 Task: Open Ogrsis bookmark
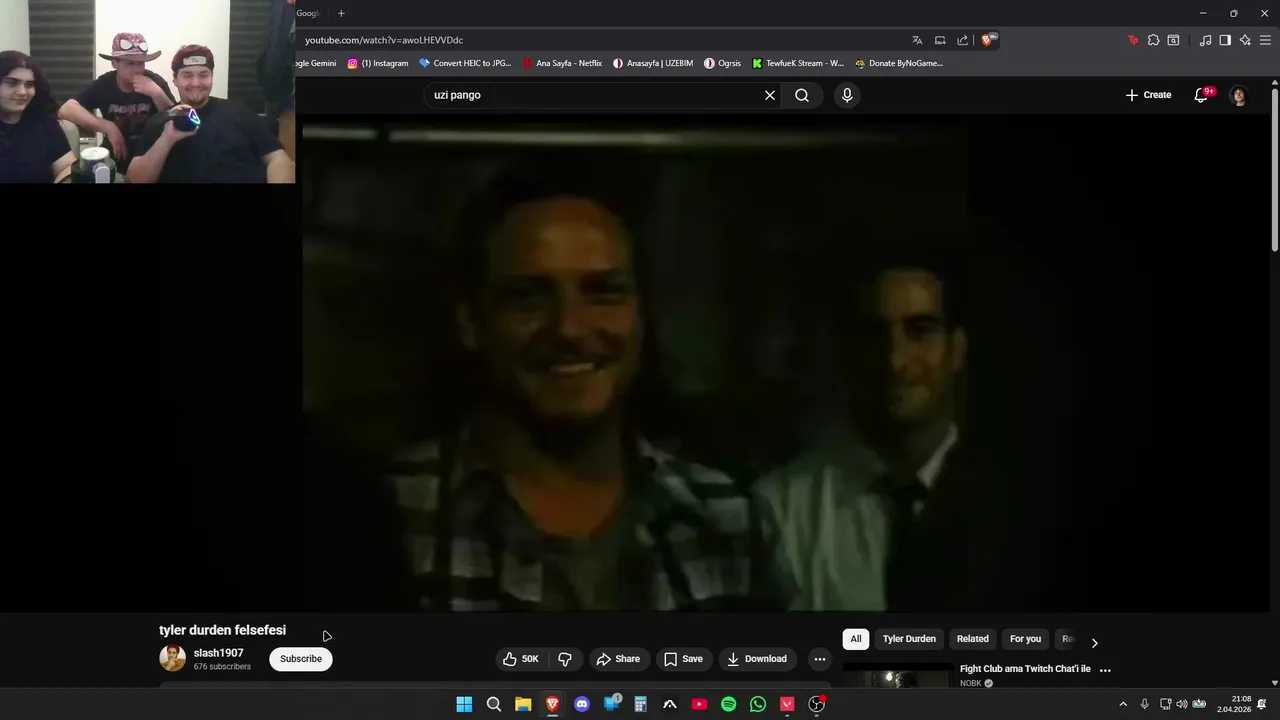click(x=723, y=63)
